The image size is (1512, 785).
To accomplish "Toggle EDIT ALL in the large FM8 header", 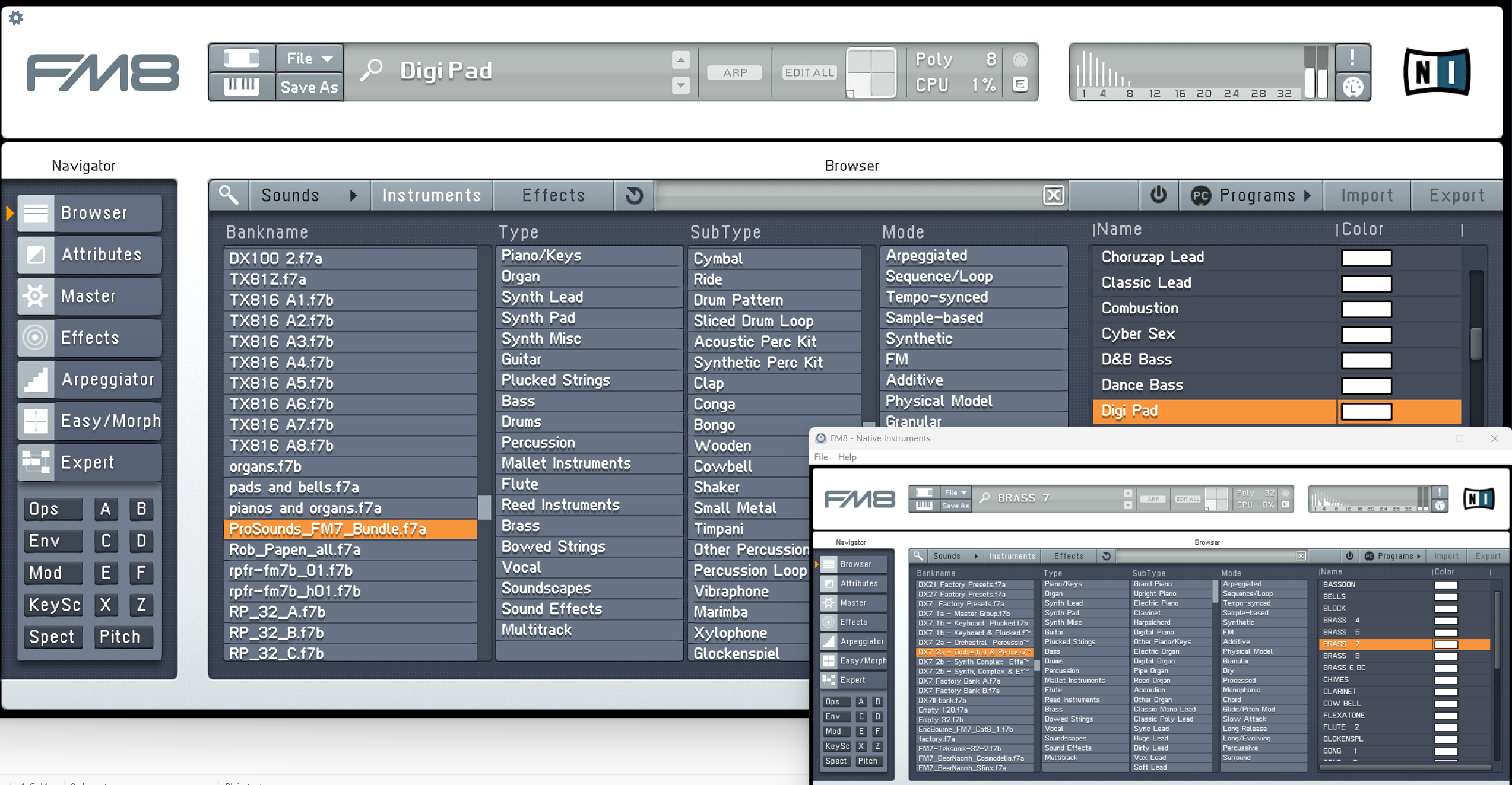I will 809,72.
